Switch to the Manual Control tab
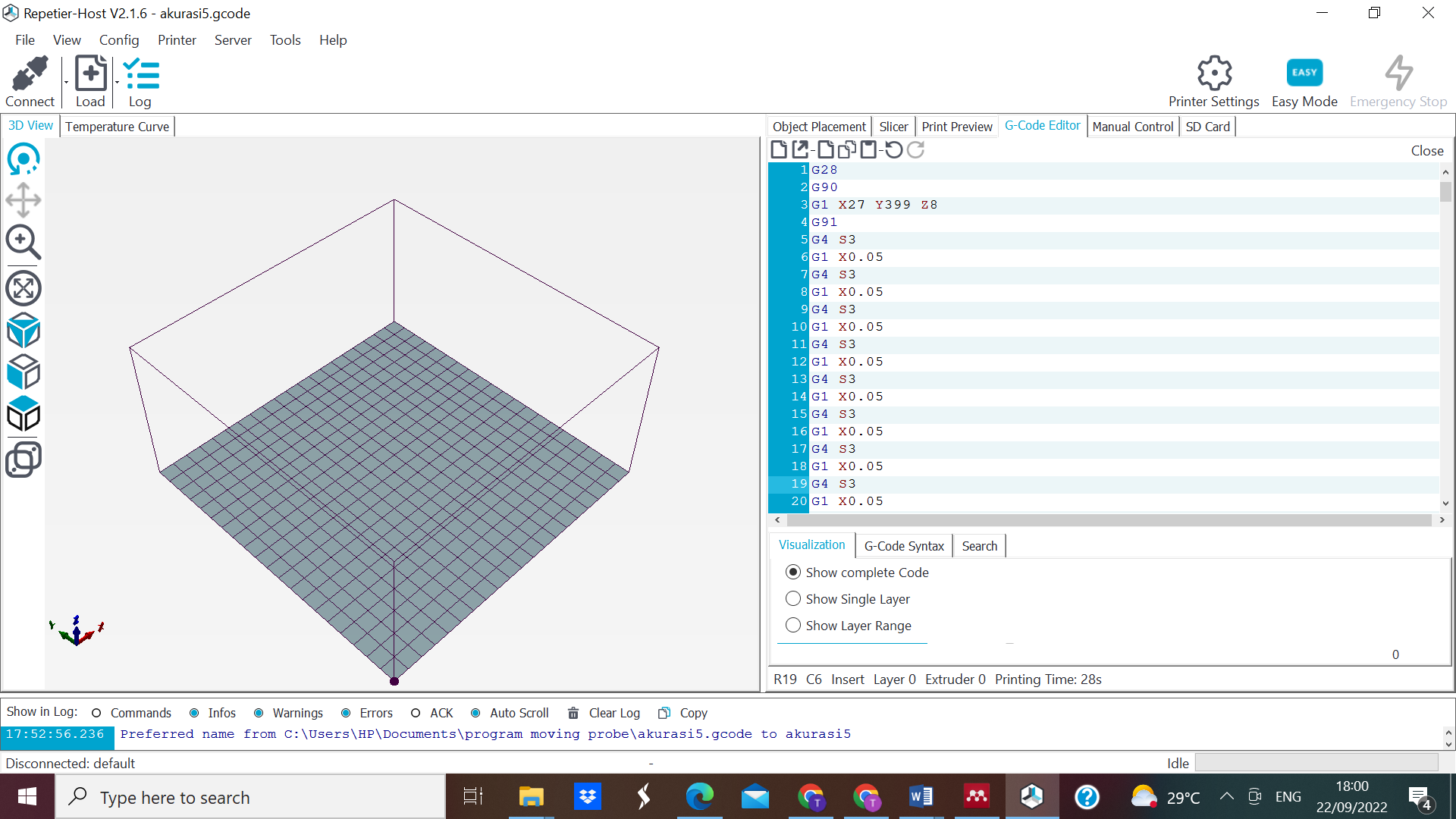The width and height of the screenshot is (1456, 819). pyautogui.click(x=1132, y=127)
